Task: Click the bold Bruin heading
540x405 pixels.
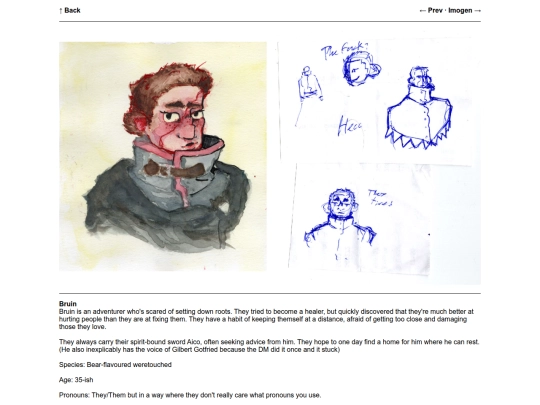Action: 68,304
